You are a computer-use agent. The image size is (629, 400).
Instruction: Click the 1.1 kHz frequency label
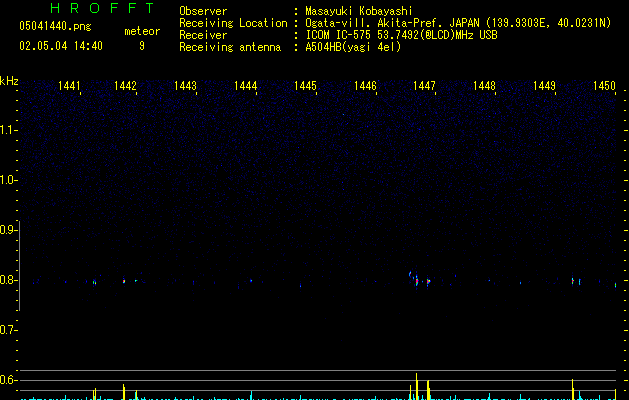click(8, 130)
